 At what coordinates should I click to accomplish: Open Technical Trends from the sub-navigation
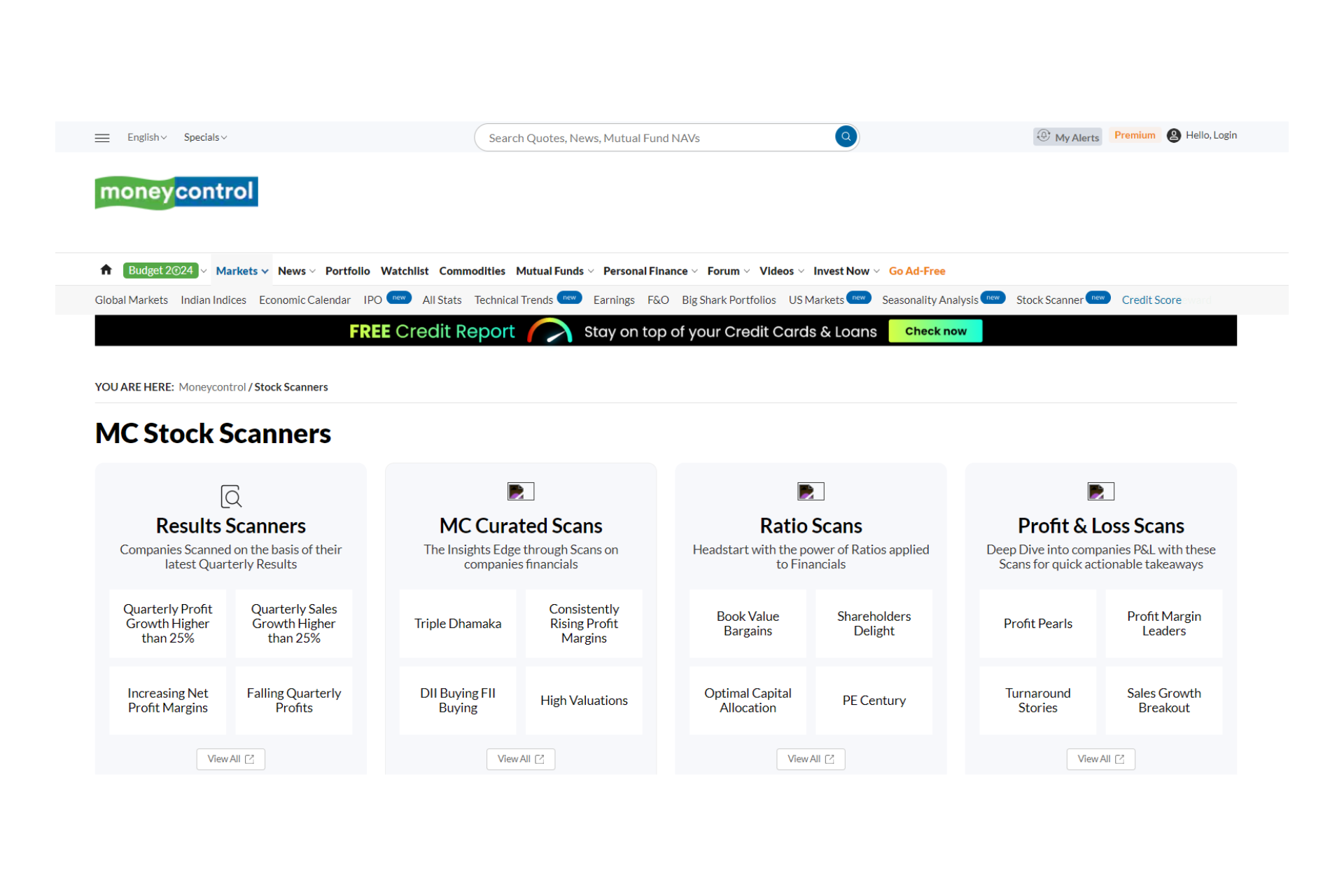pos(514,300)
